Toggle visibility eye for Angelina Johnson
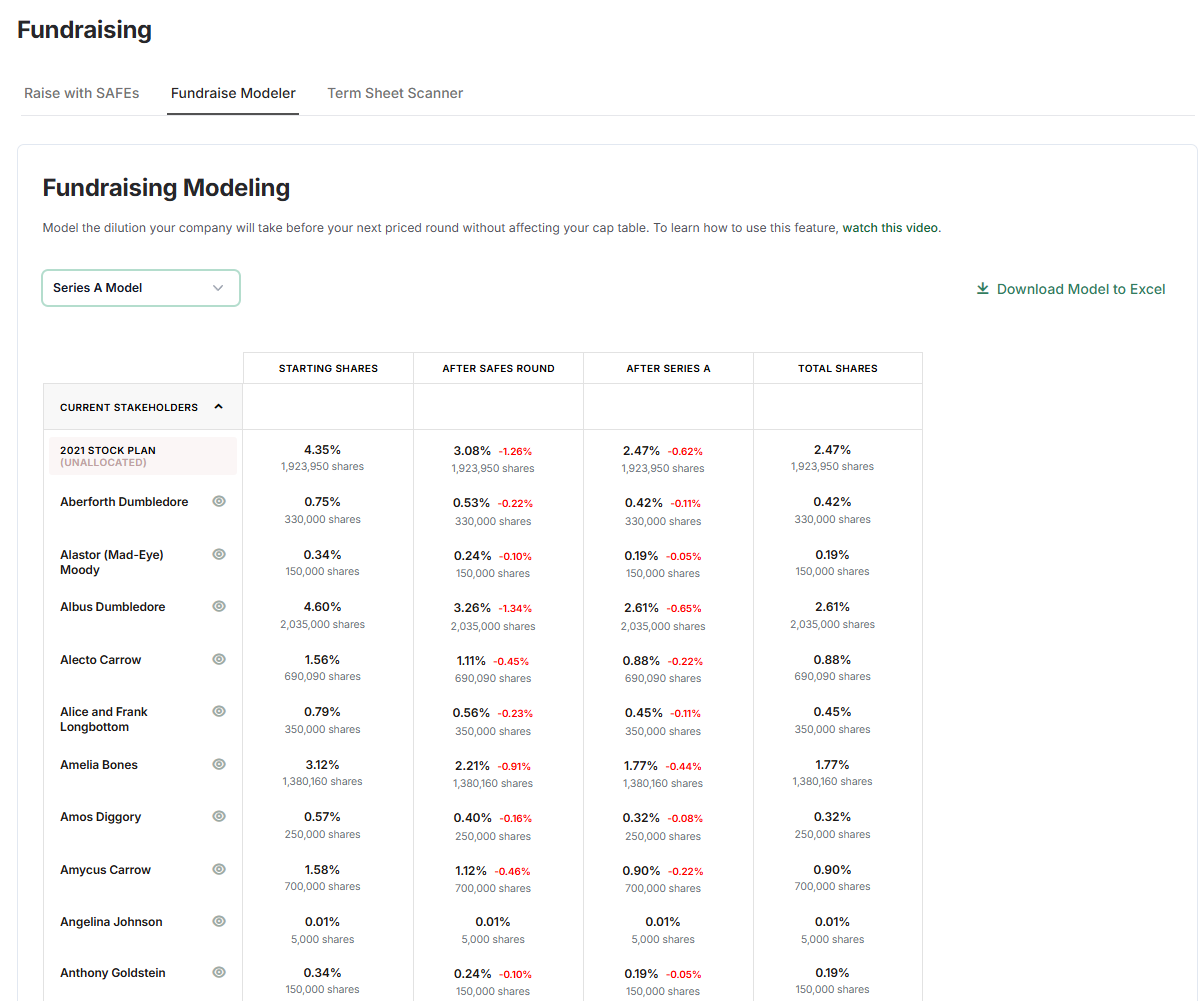 (219, 921)
